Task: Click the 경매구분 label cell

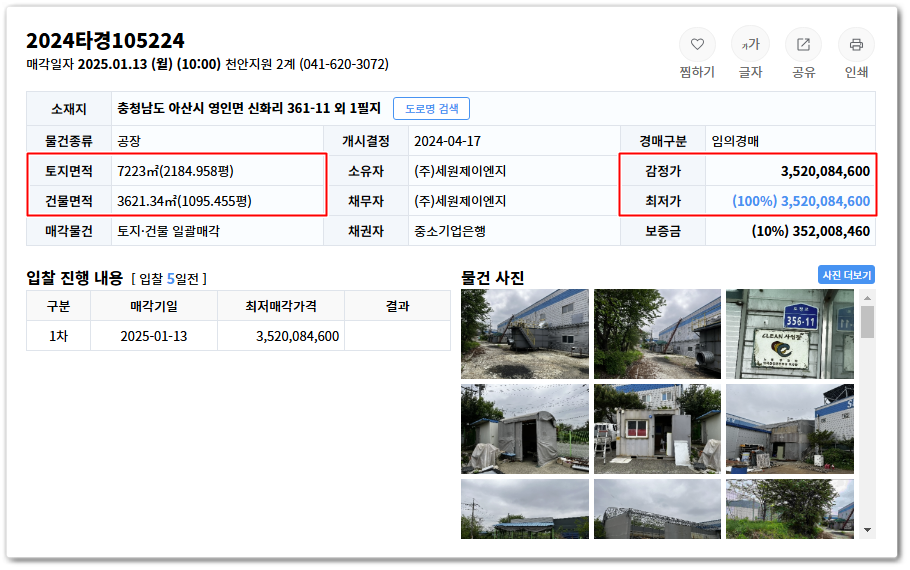Action: tap(663, 141)
